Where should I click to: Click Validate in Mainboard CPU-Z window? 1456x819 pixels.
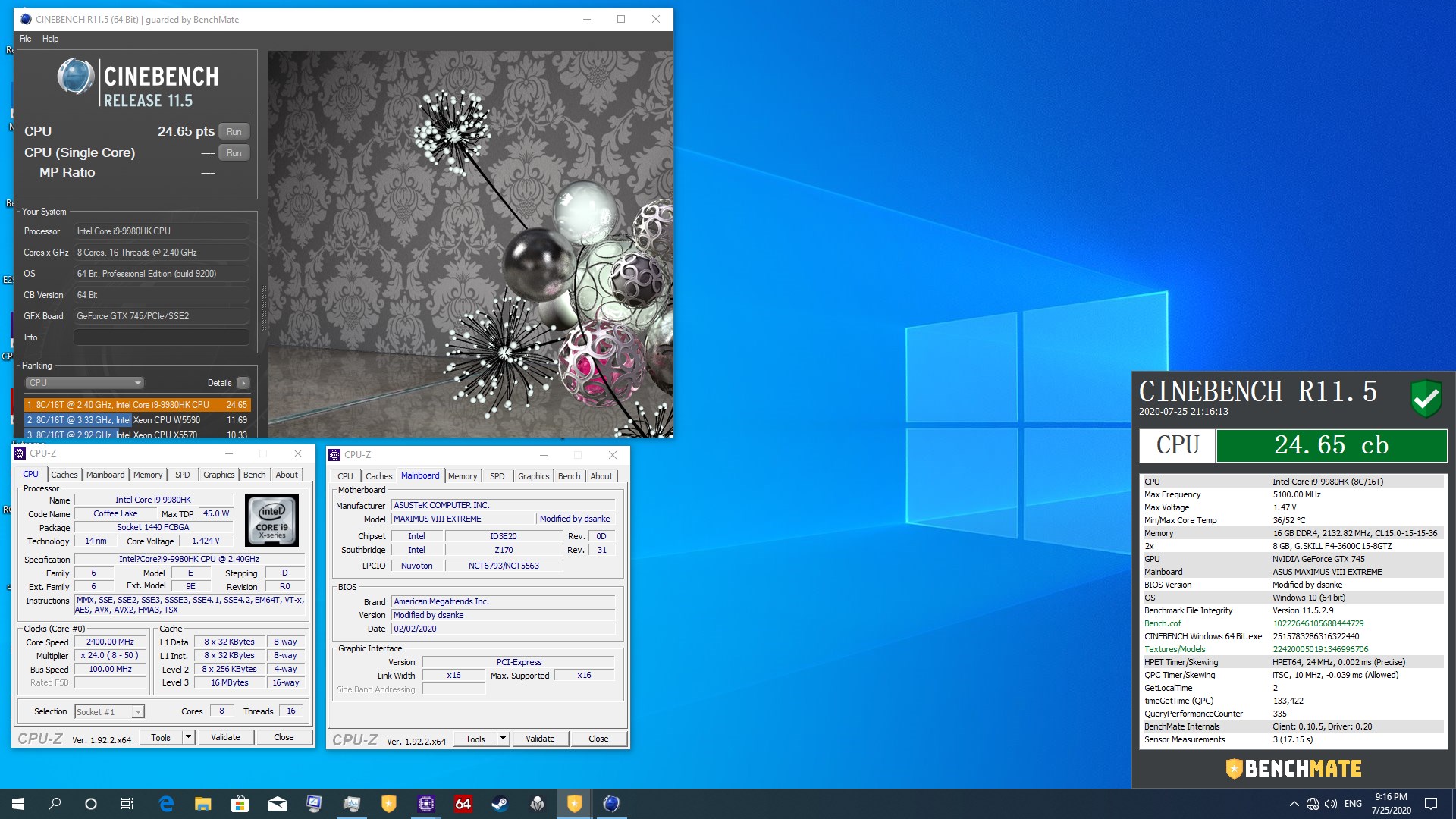pyautogui.click(x=540, y=739)
